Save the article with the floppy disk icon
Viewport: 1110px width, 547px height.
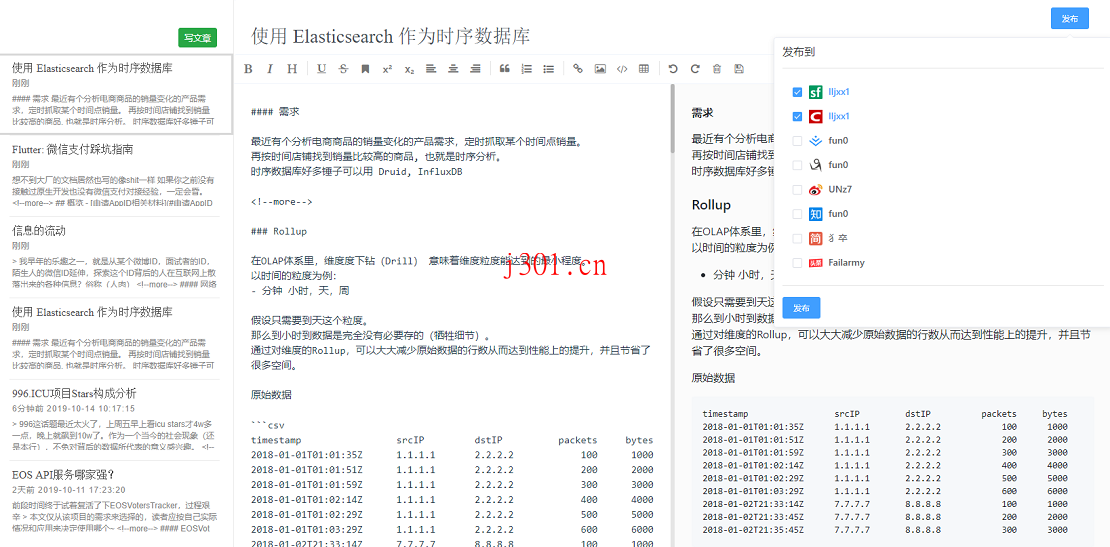[x=739, y=69]
